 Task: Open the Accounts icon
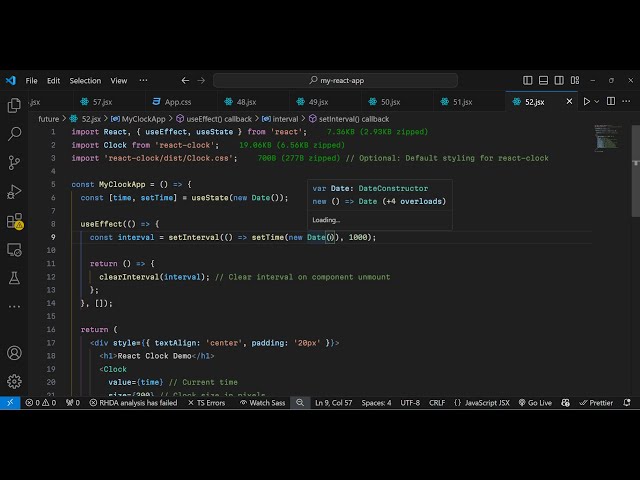point(14,353)
